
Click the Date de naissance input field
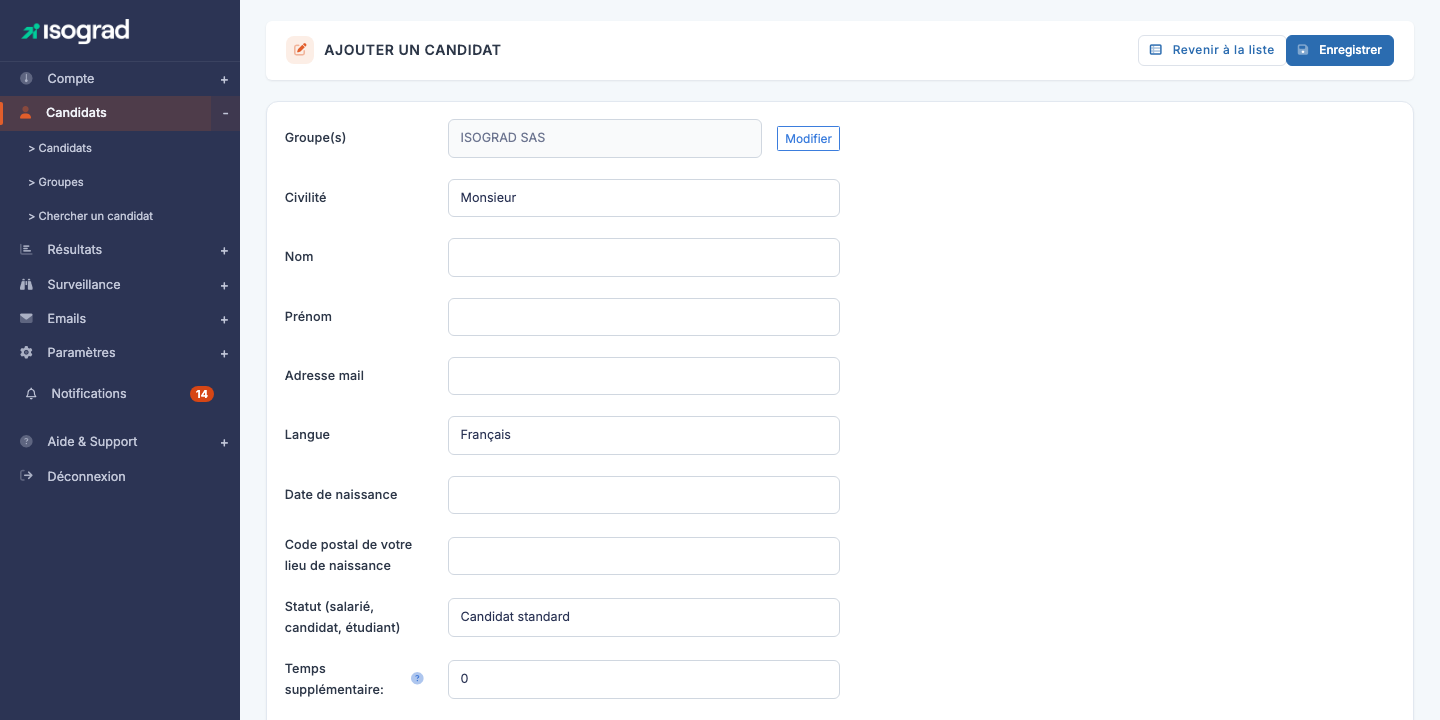tap(643, 495)
